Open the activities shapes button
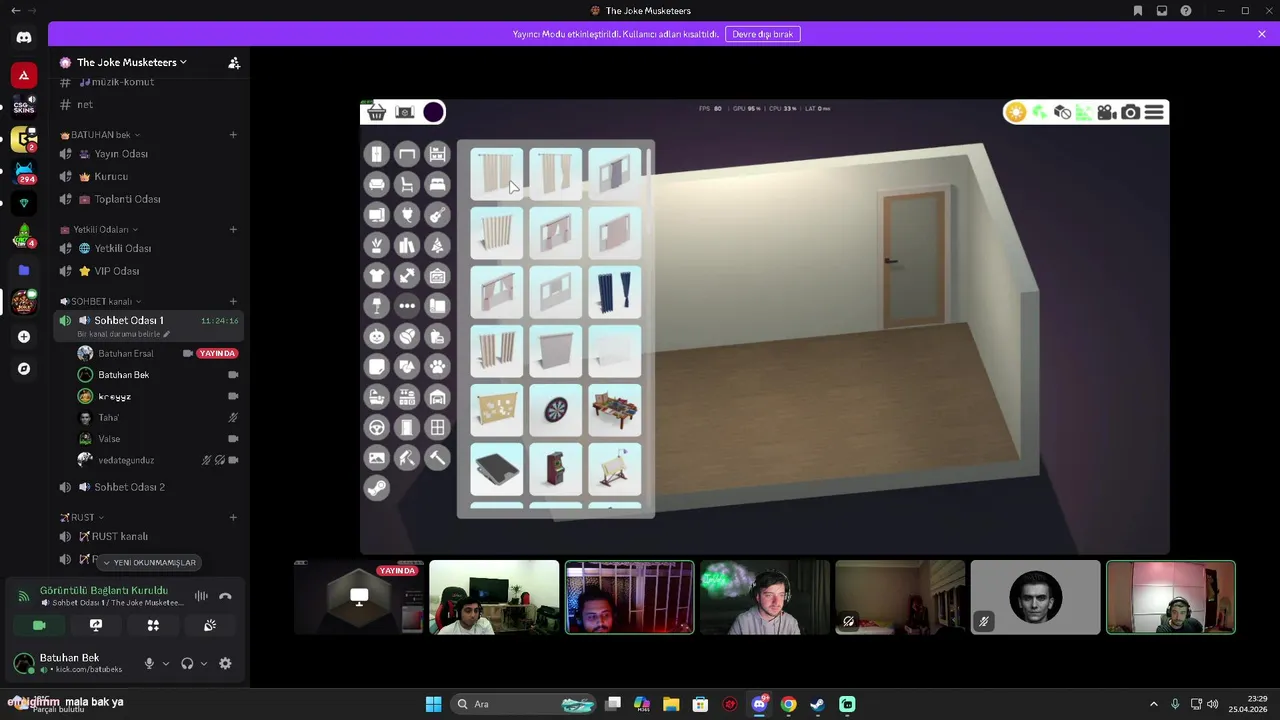The width and height of the screenshot is (1280, 720). click(x=153, y=625)
